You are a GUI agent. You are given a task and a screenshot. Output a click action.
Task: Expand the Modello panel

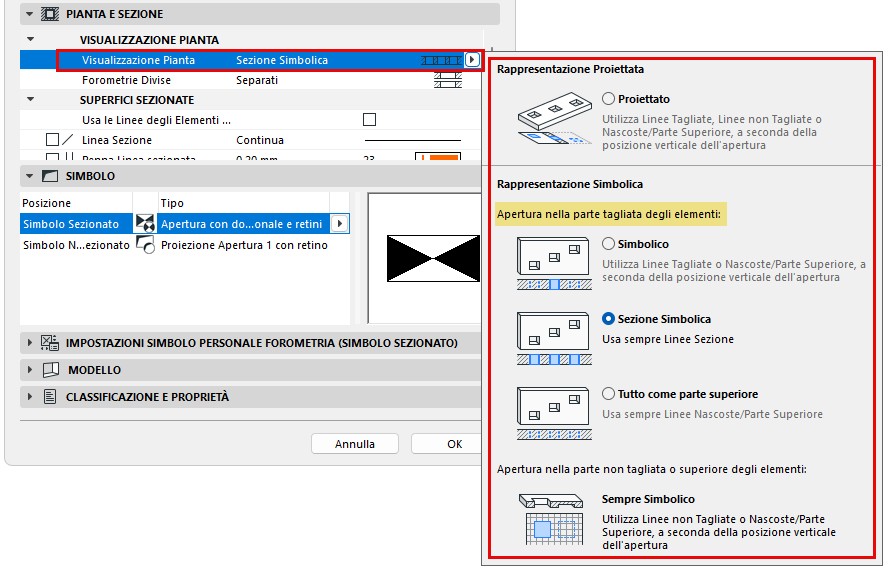(x=29, y=370)
